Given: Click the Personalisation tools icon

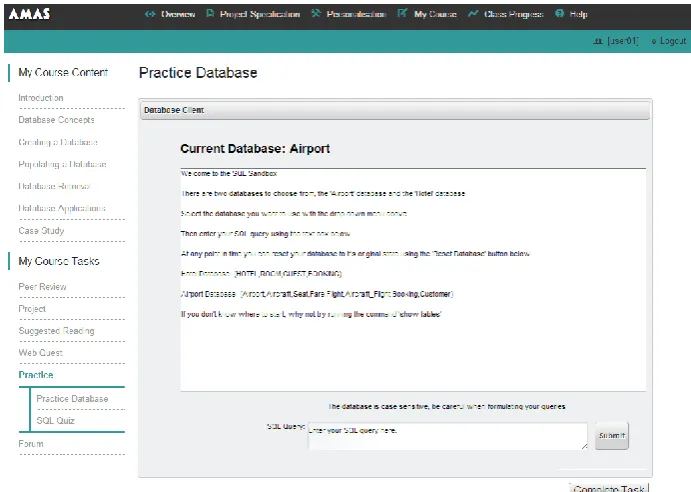Looking at the screenshot, I should click(x=316, y=14).
